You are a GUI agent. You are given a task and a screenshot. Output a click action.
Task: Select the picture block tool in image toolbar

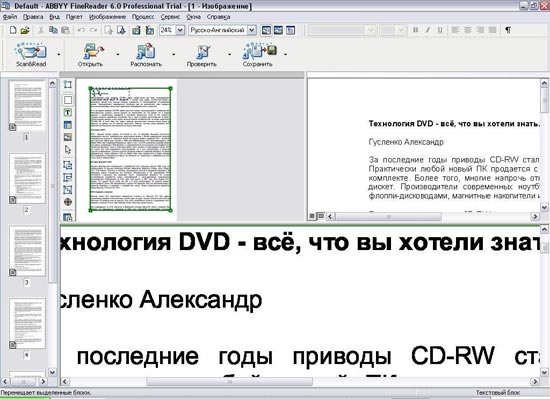[x=68, y=137]
